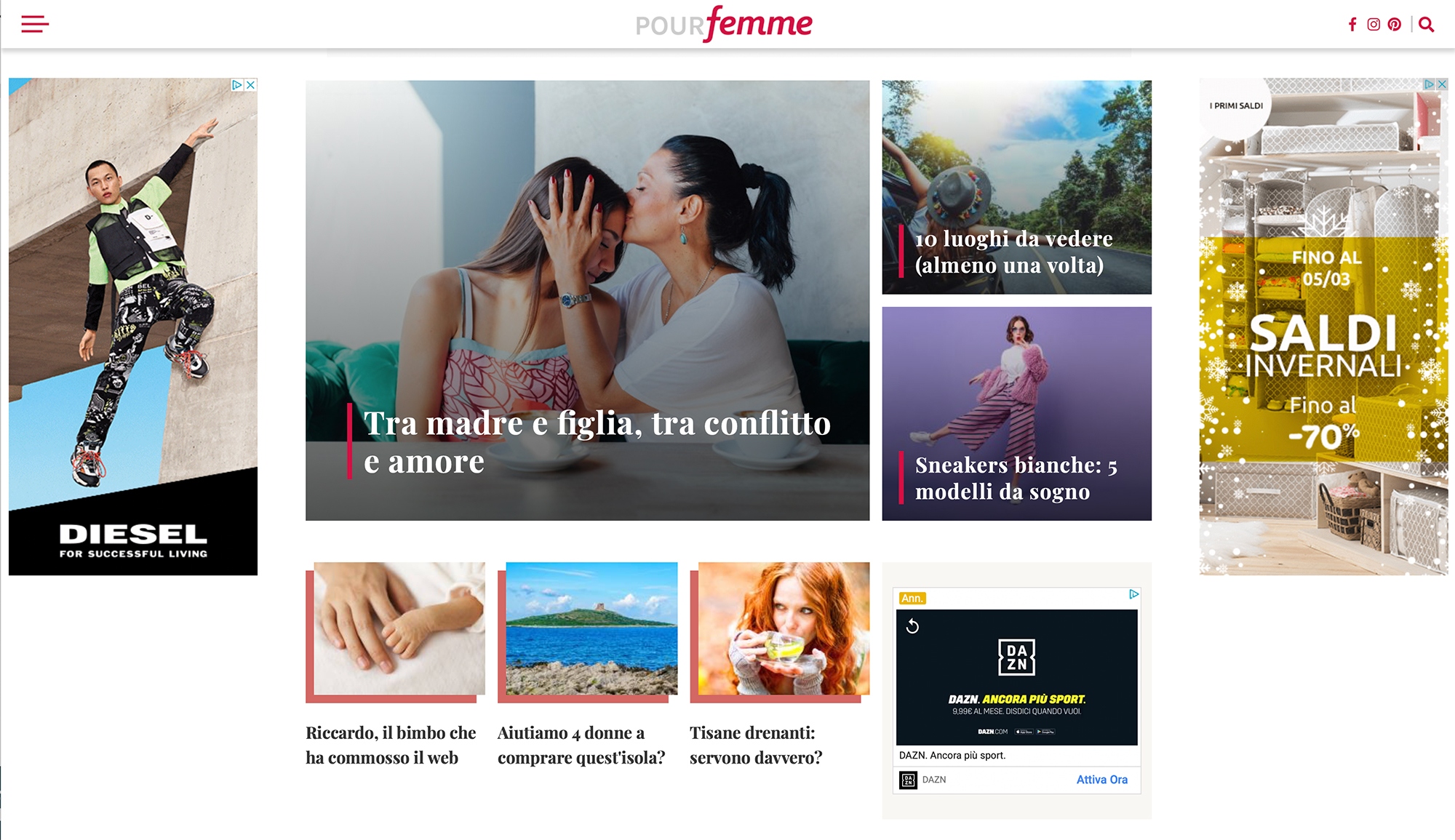Click the AdChoices icon on Diesel ad
This screenshot has height=840, width=1455.
click(237, 85)
